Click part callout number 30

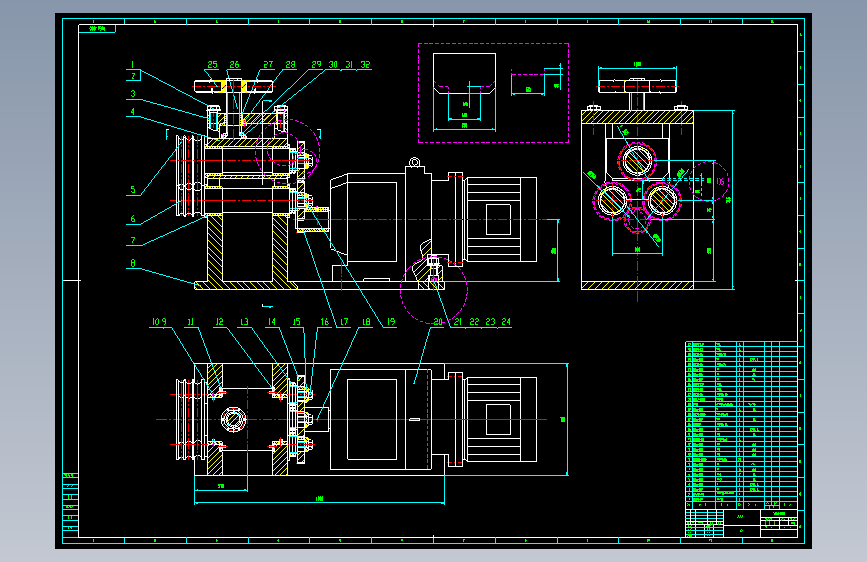coord(333,65)
